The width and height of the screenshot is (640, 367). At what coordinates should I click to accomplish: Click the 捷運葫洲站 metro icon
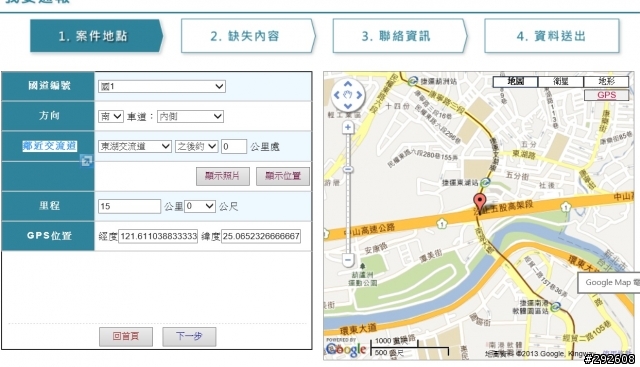(x=413, y=81)
